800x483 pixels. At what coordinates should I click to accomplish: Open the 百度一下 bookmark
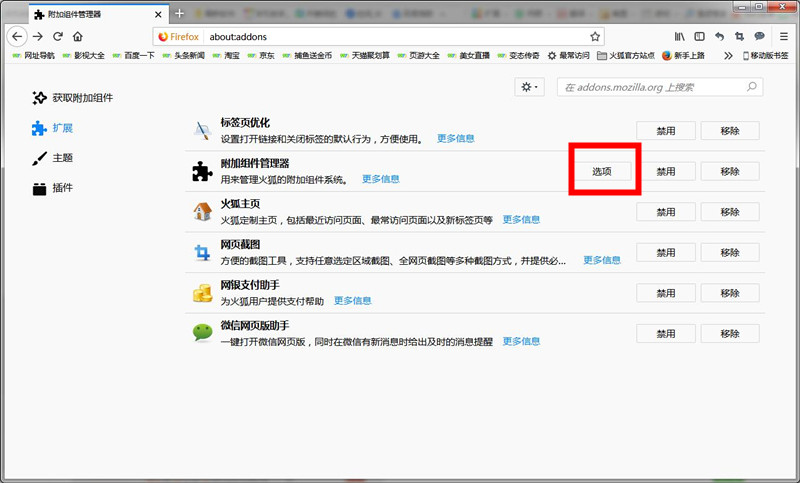[x=134, y=56]
